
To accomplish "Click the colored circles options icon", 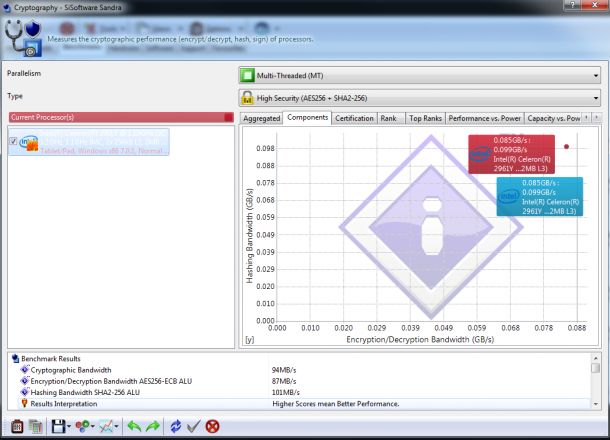I will pyautogui.click(x=82, y=426).
